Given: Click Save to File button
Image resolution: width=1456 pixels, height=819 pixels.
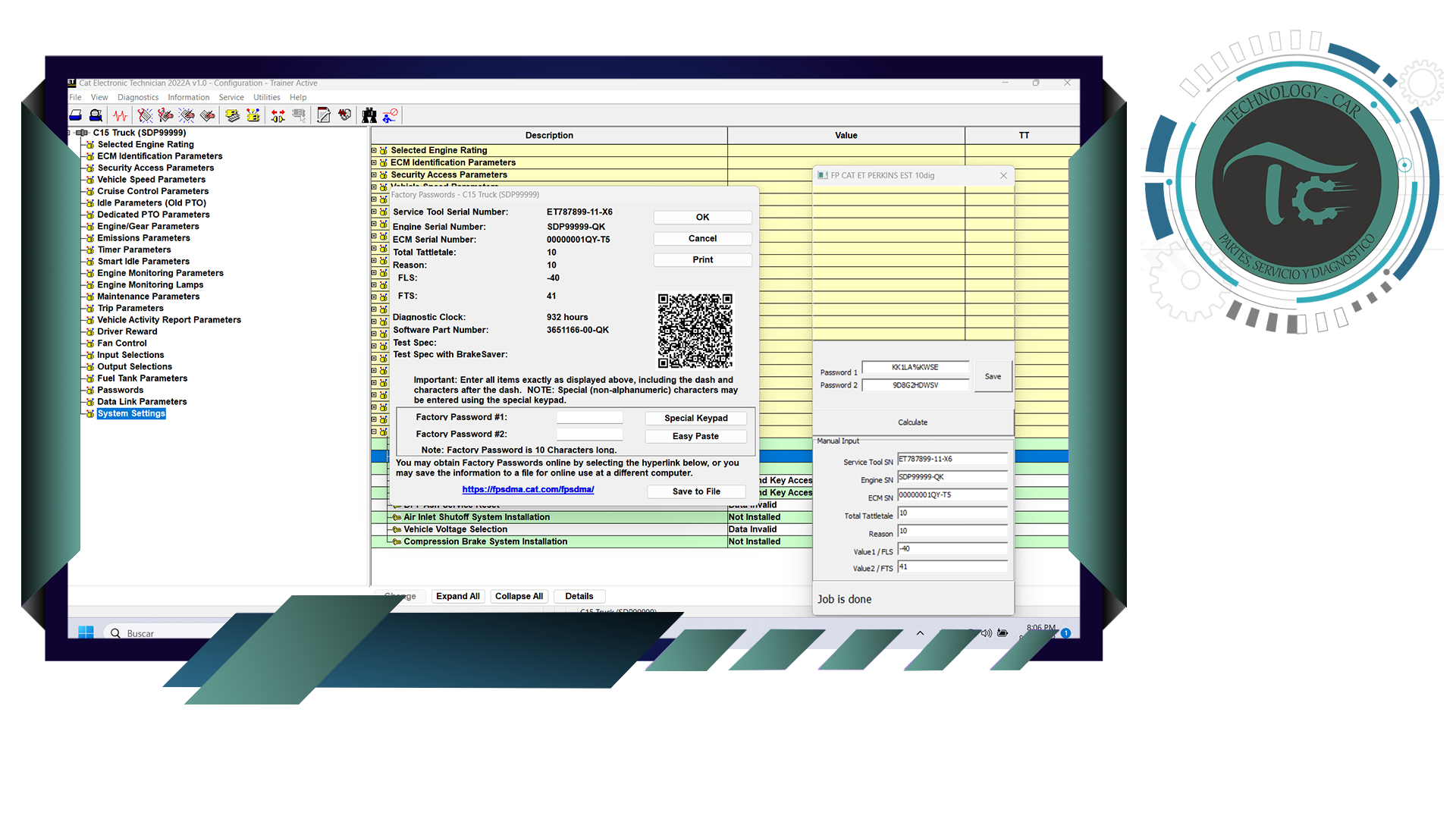Looking at the screenshot, I should tap(696, 491).
